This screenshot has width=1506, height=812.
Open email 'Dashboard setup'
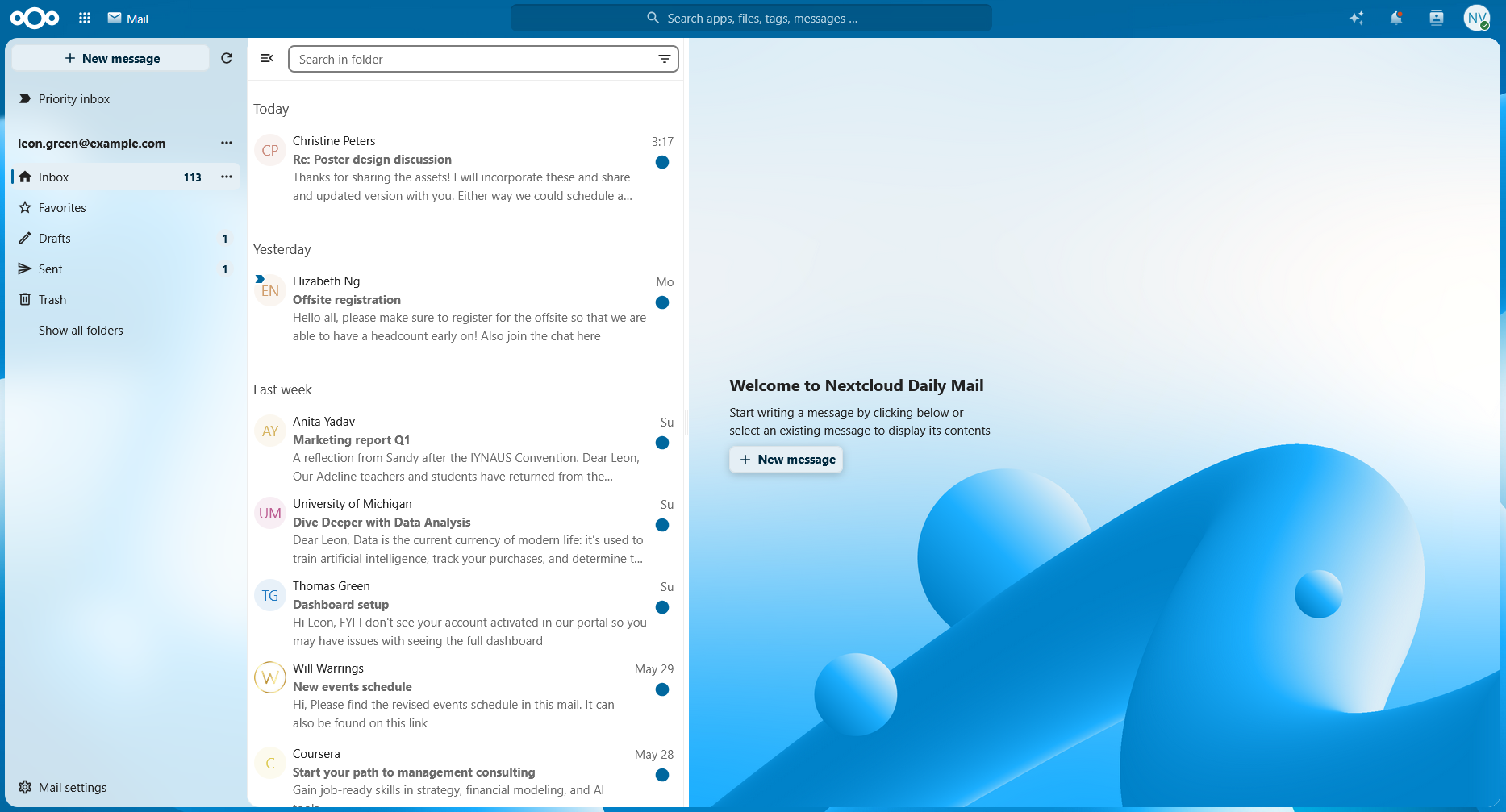point(465,614)
